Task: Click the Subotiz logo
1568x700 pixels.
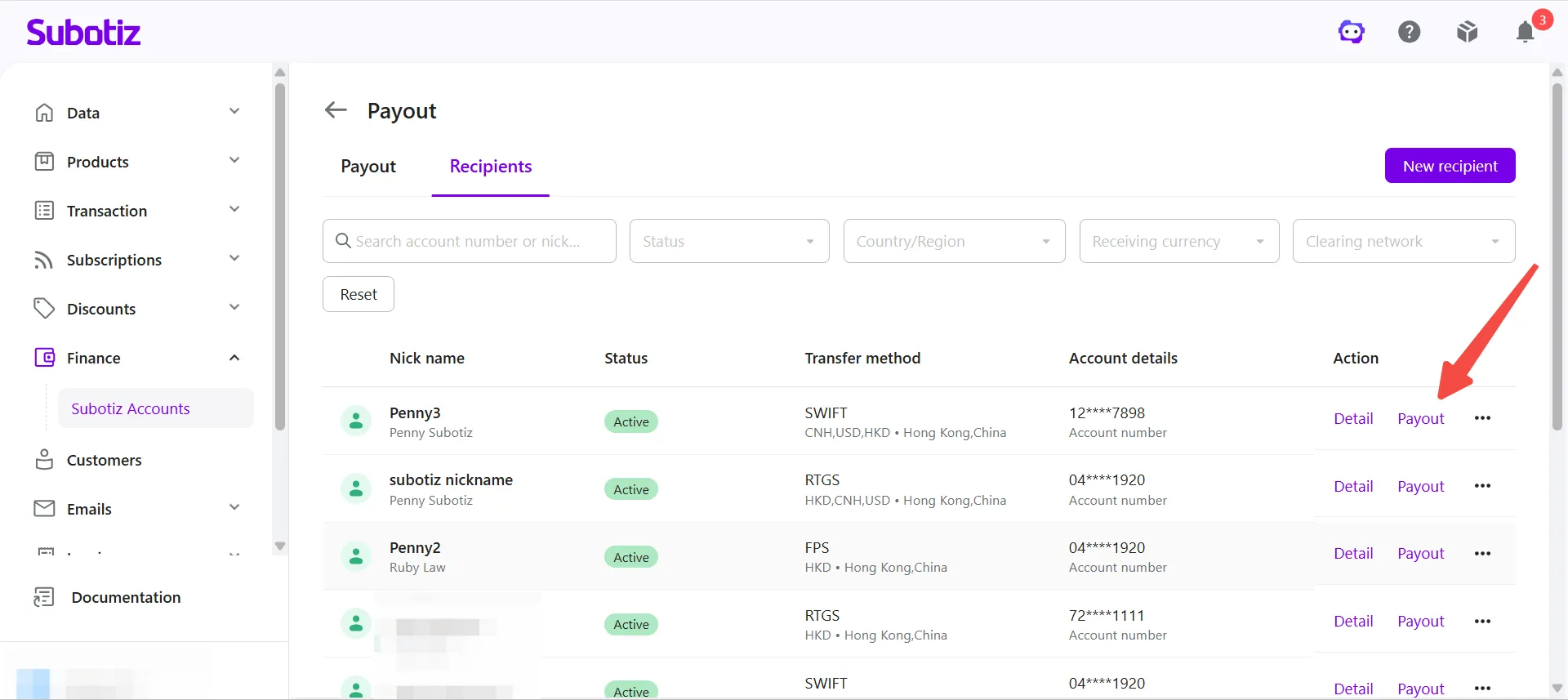Action: tap(83, 32)
